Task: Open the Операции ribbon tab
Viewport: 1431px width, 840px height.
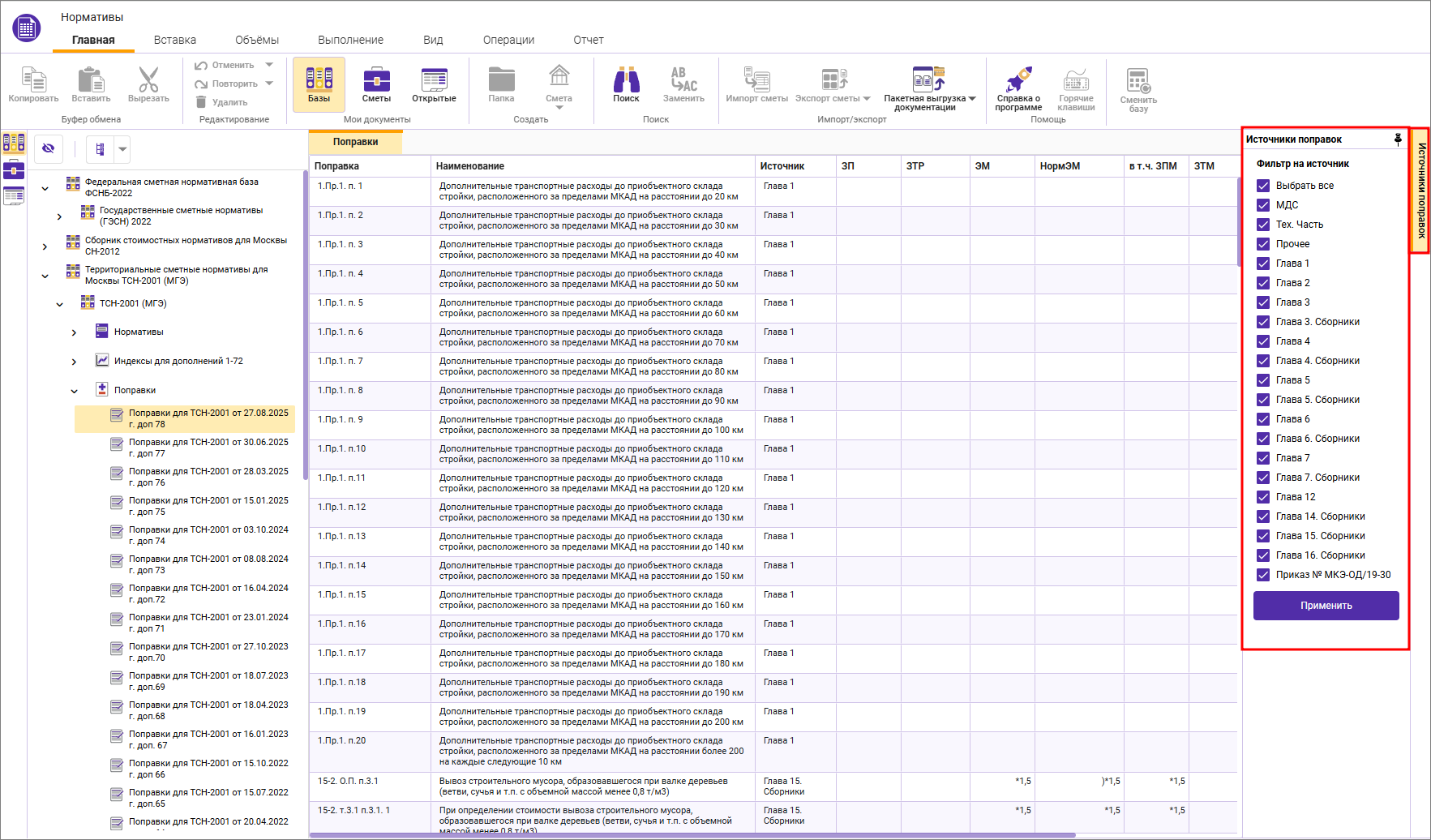Action: [x=508, y=40]
